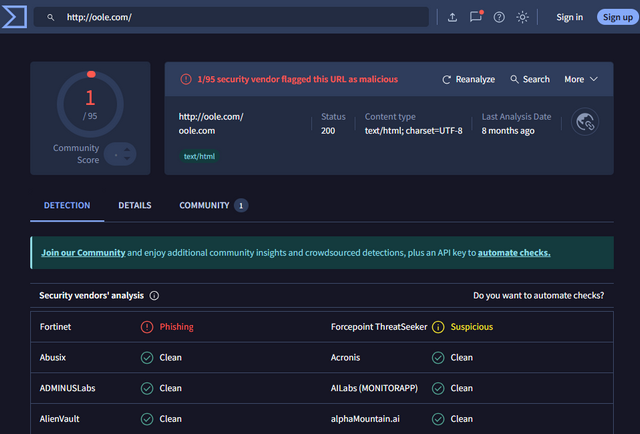This screenshot has width=640, height=434.
Task: Click the globe link icon beside analysis date
Action: [x=585, y=122]
